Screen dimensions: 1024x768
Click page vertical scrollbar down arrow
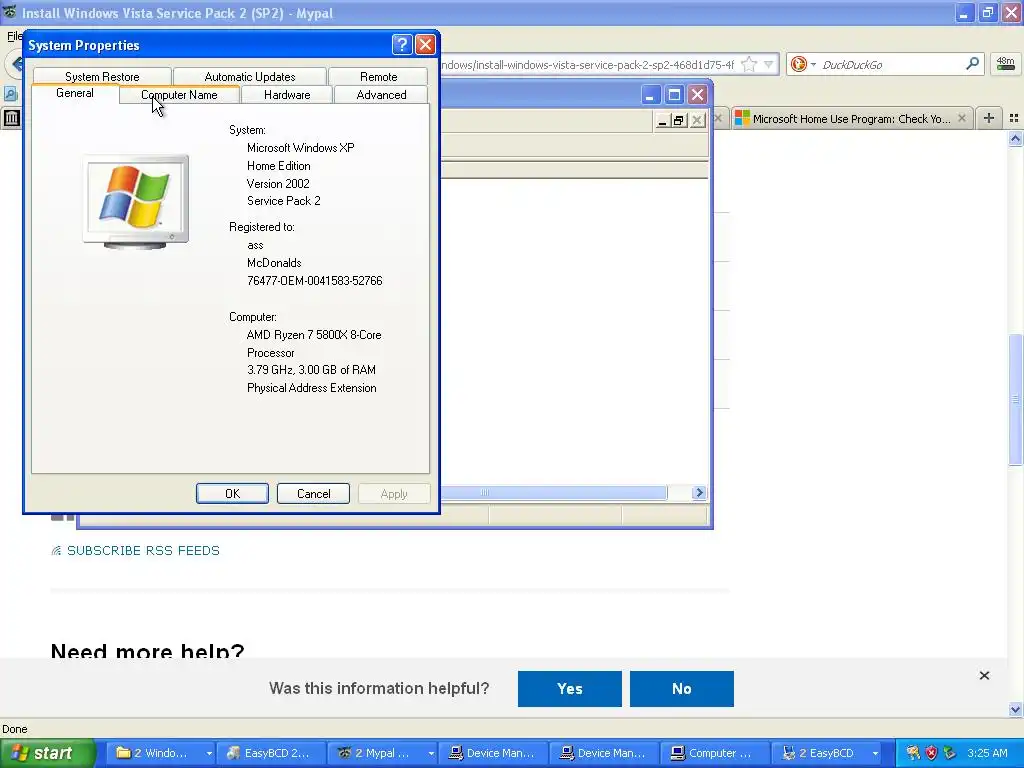coord(1016,709)
